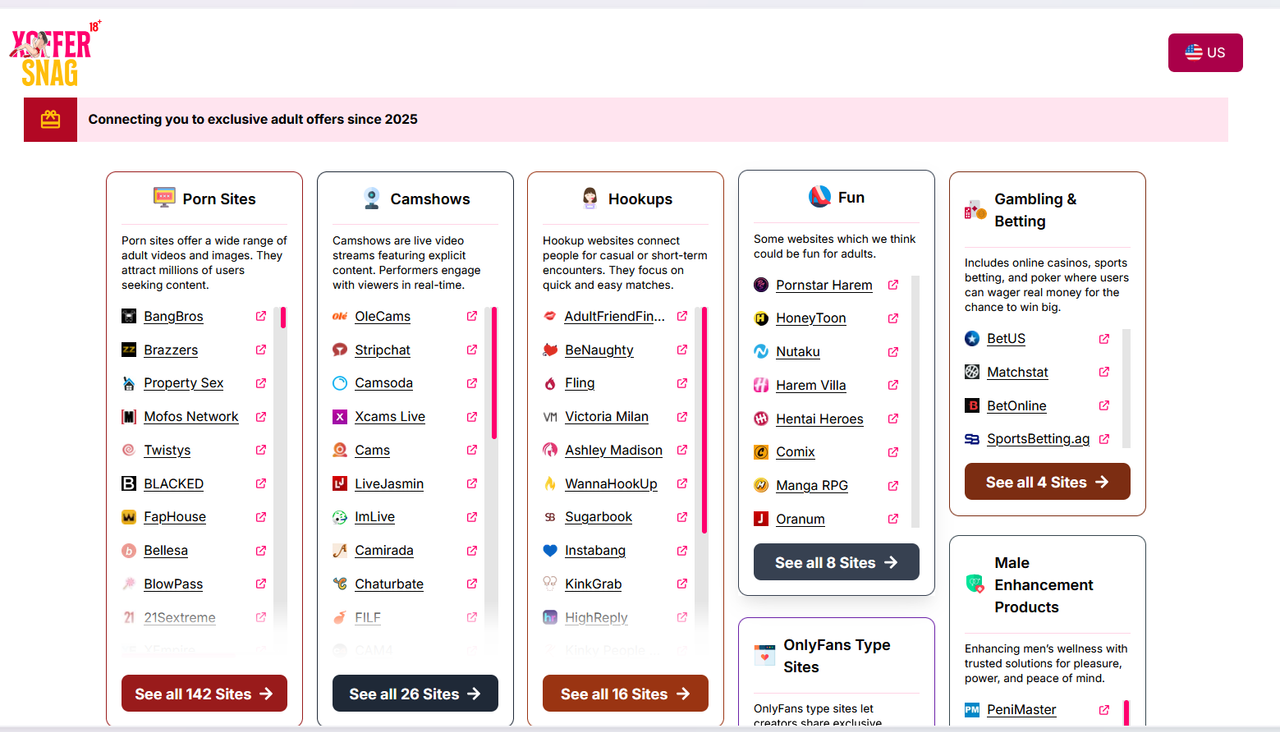Open the Hentai Heroes link
Viewport: 1280px width, 732px height.
tap(820, 419)
